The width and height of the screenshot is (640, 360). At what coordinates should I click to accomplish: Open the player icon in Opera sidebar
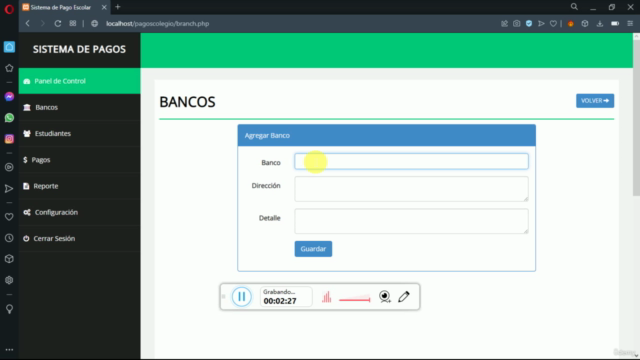point(9,167)
